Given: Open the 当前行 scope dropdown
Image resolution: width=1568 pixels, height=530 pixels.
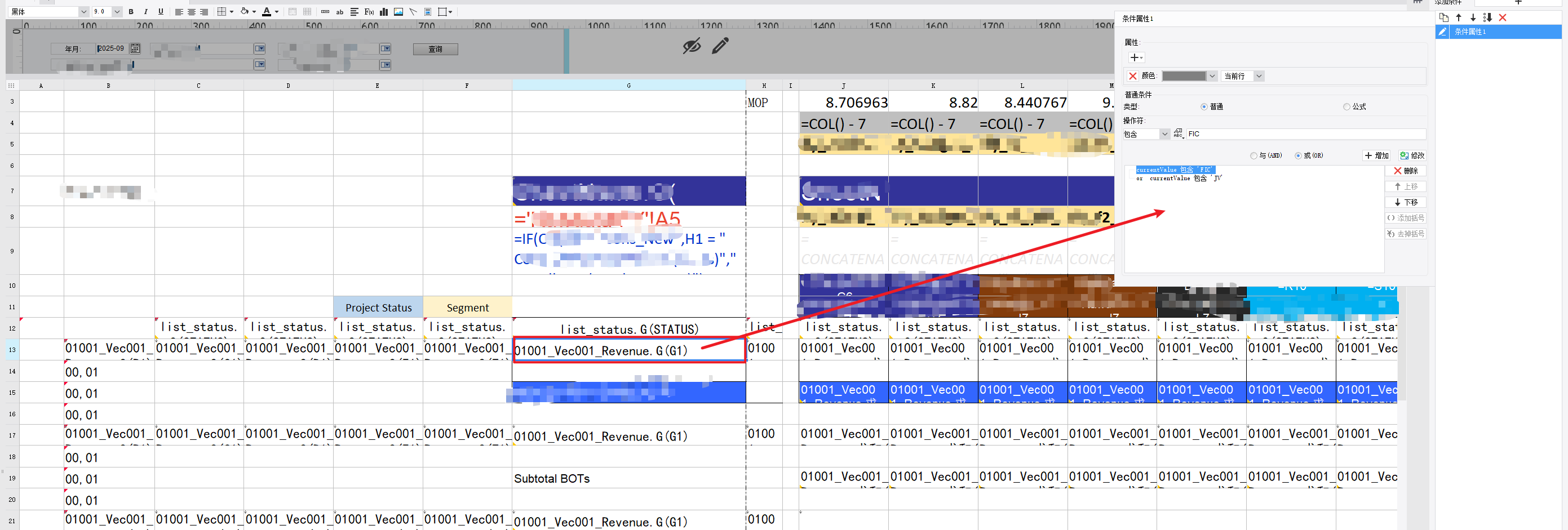Looking at the screenshot, I should click(1259, 76).
